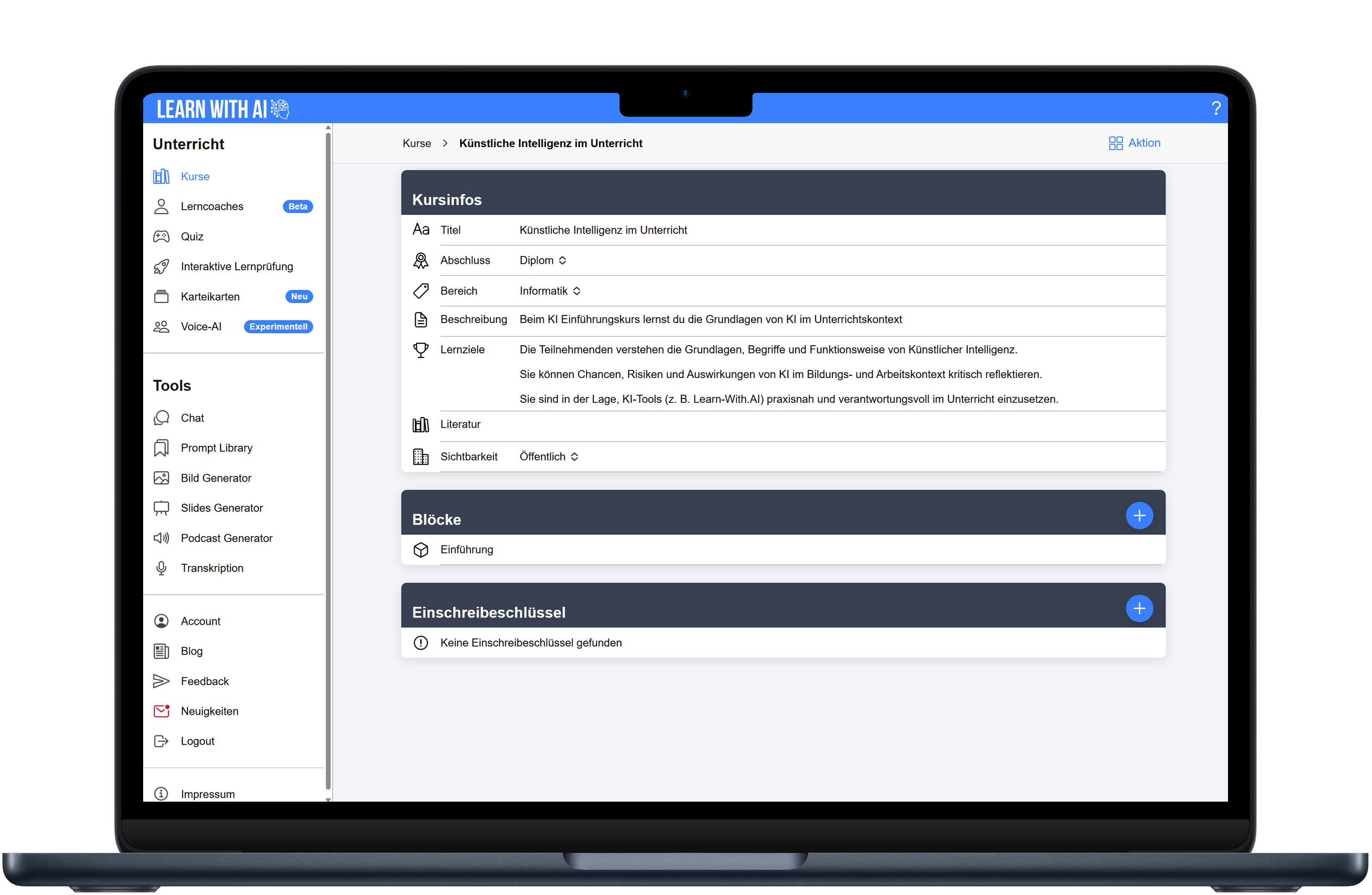The width and height of the screenshot is (1372, 895).
Task: Open the Podcast Generator speaker icon
Action: (161, 538)
